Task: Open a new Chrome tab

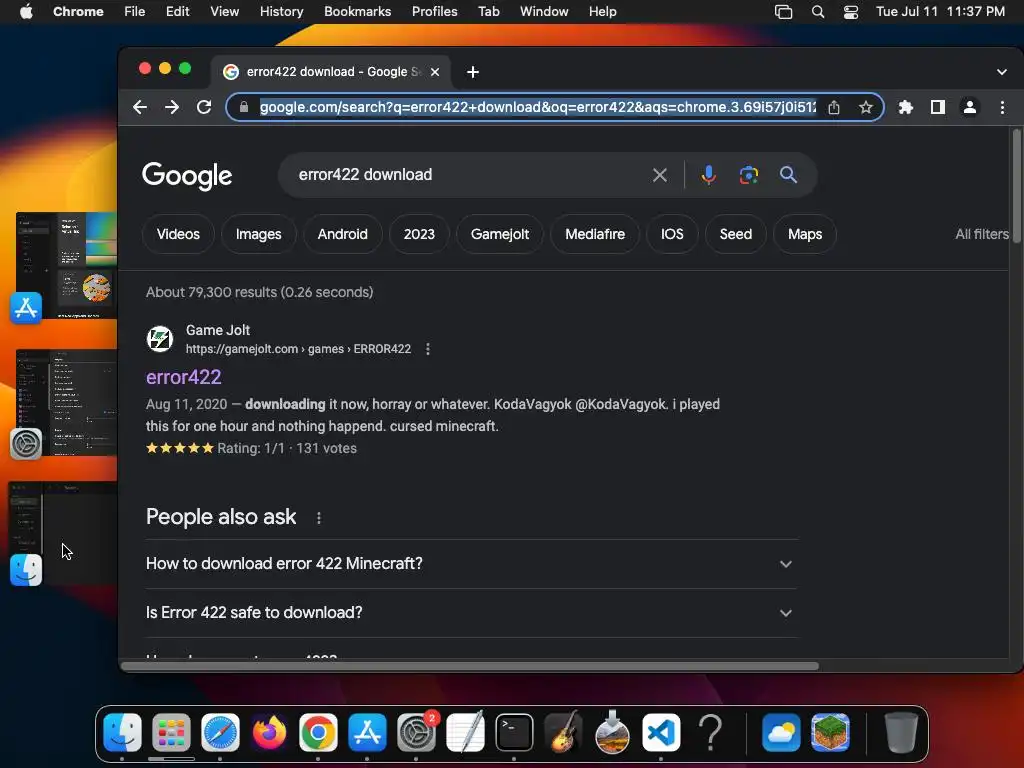Action: point(473,72)
